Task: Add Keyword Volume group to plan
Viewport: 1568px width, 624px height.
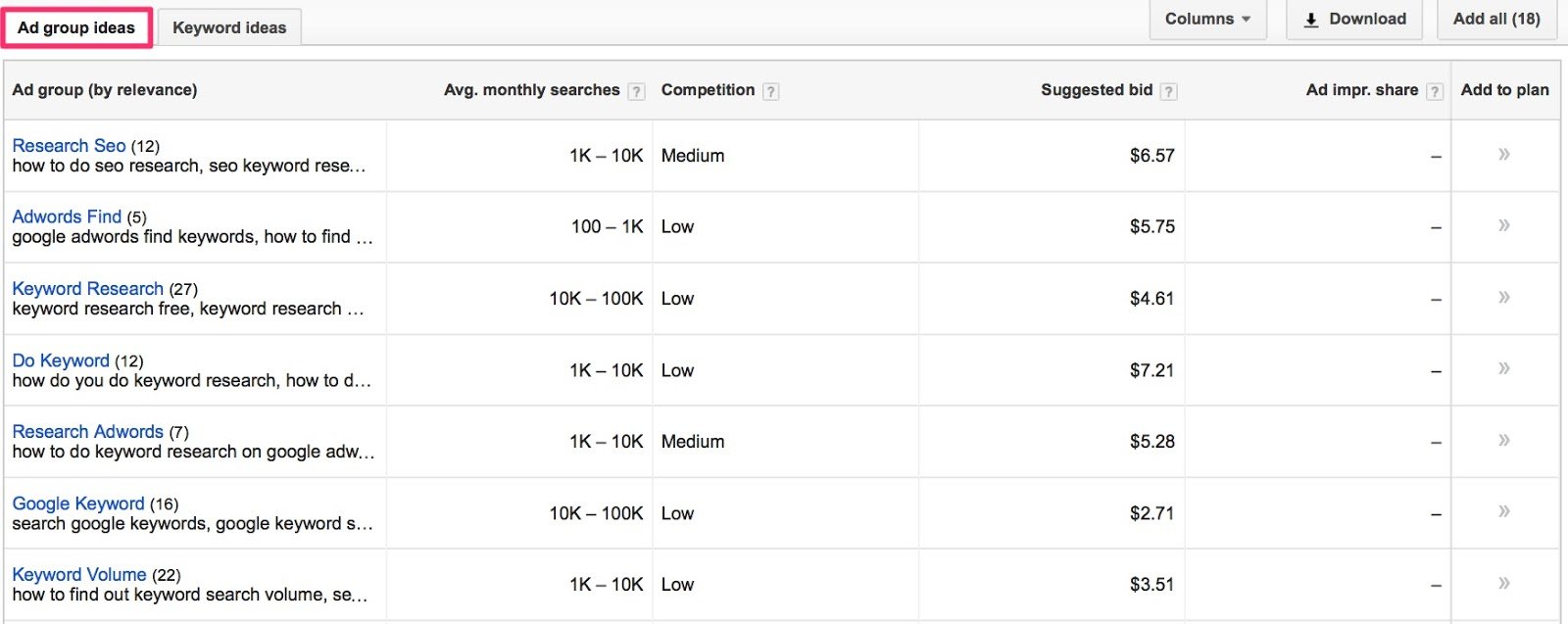Action: 1504,583
